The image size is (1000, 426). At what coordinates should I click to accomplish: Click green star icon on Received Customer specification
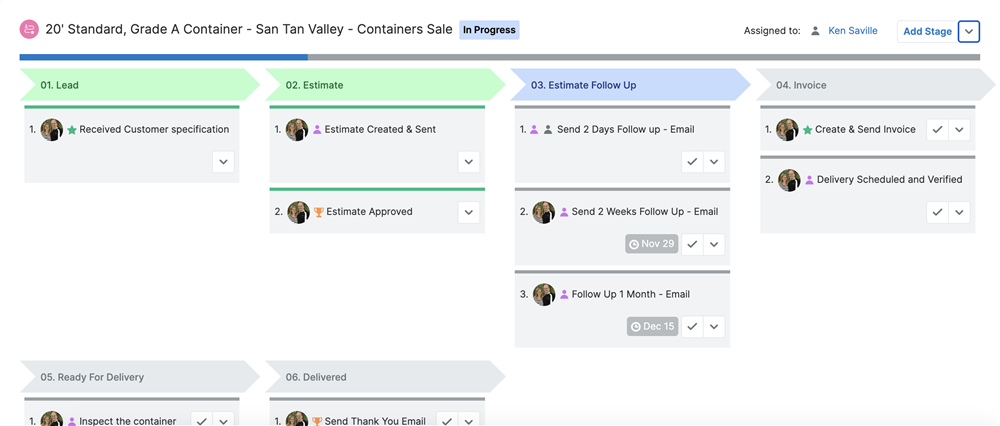point(72,129)
